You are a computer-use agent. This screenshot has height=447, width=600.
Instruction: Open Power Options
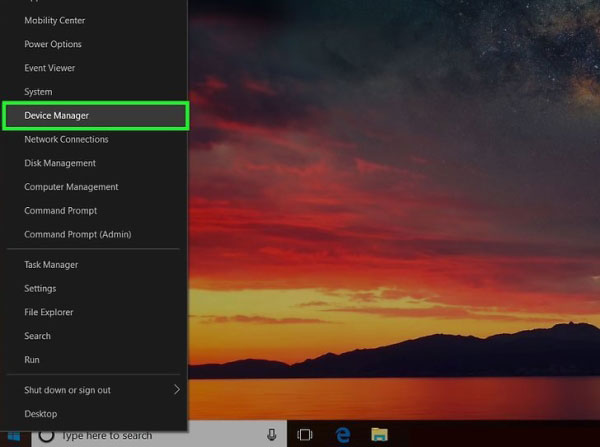[x=53, y=44]
